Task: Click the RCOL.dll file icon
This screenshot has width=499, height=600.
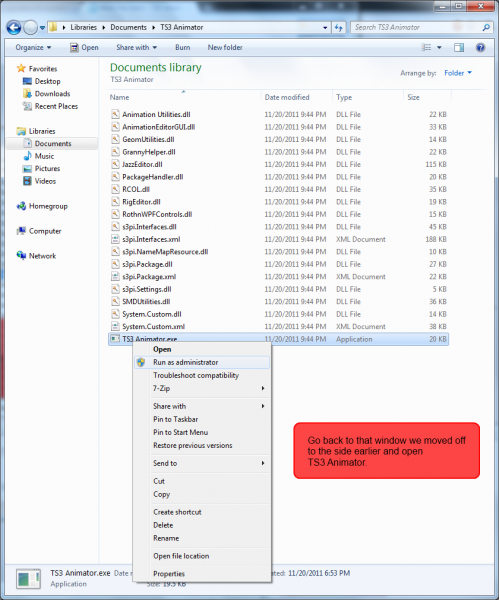Action: click(x=115, y=189)
